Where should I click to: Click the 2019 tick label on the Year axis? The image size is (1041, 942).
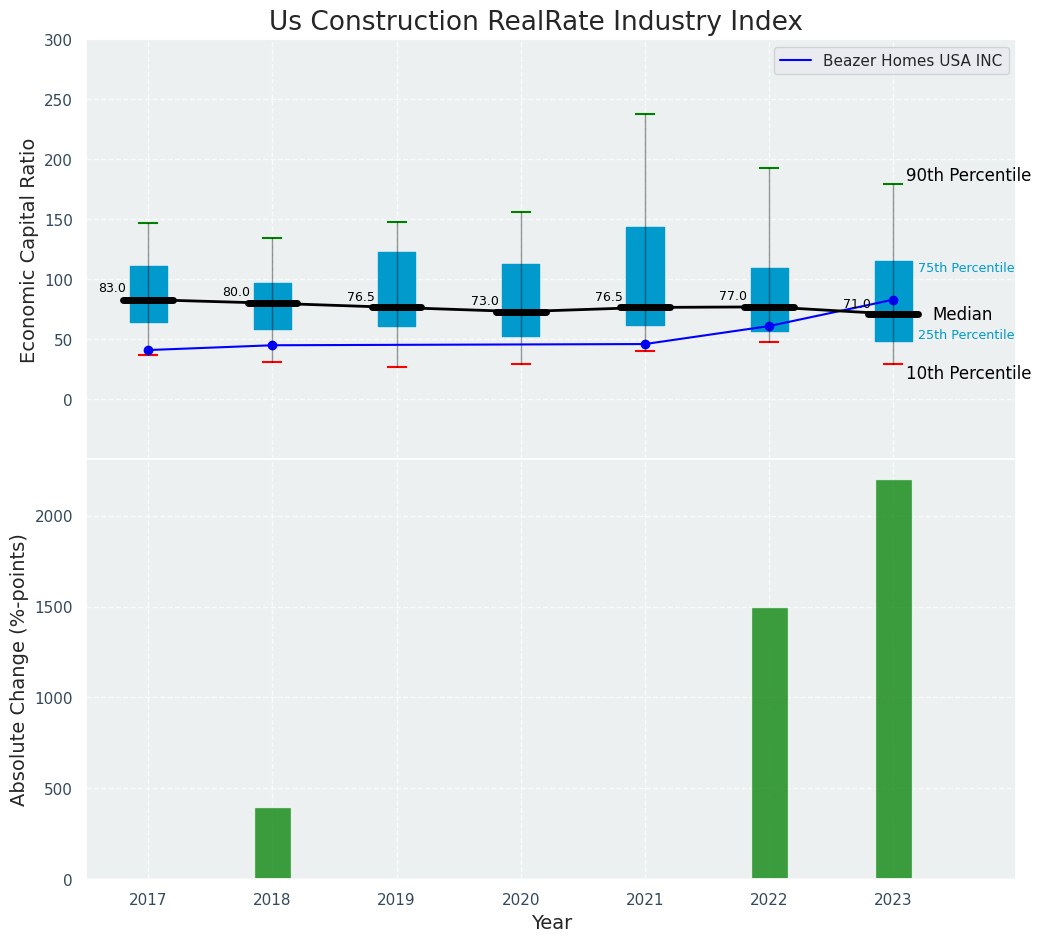click(x=397, y=900)
